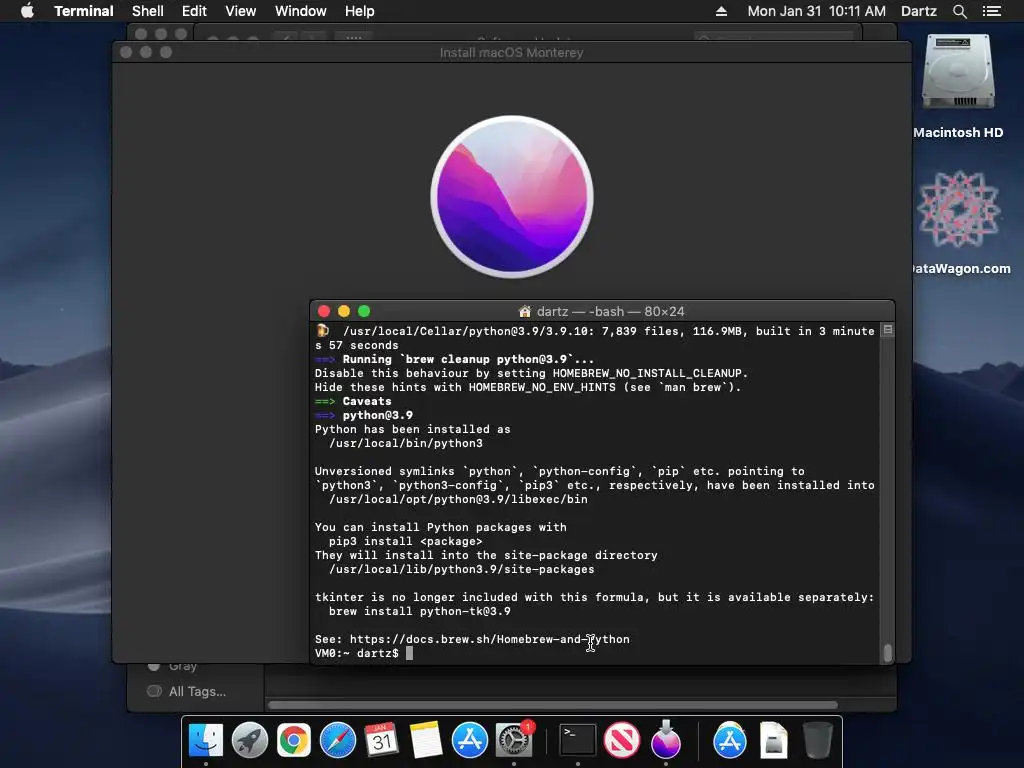Open the Apple menu
Image resolution: width=1024 pixels, height=768 pixels.
click(x=27, y=11)
